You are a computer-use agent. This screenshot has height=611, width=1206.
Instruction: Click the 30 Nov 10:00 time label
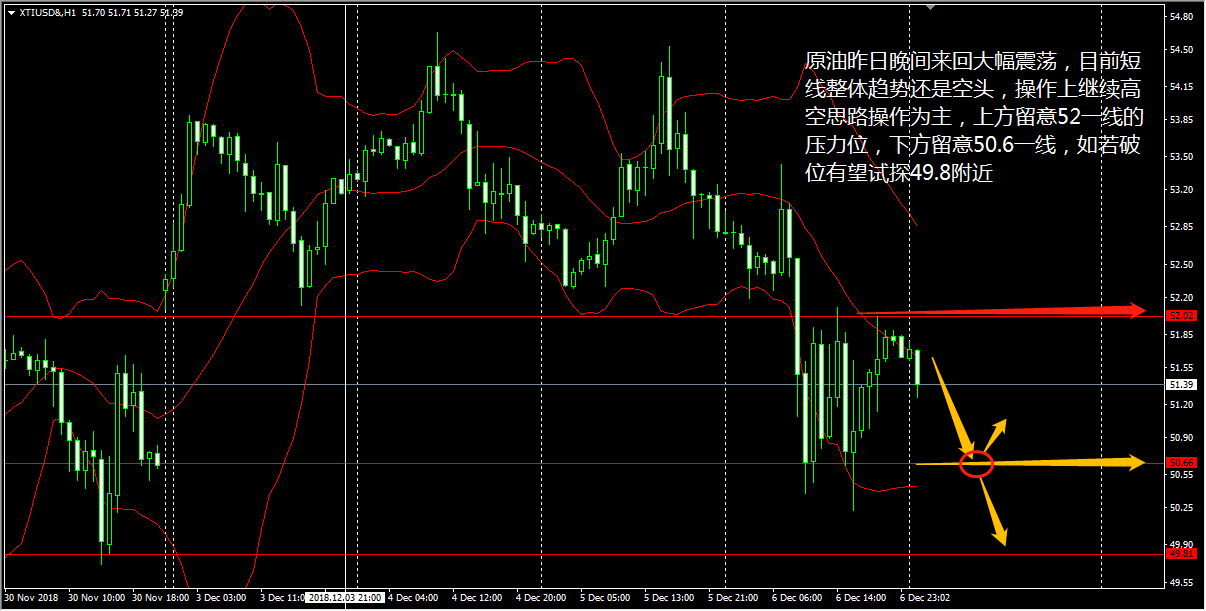98,598
